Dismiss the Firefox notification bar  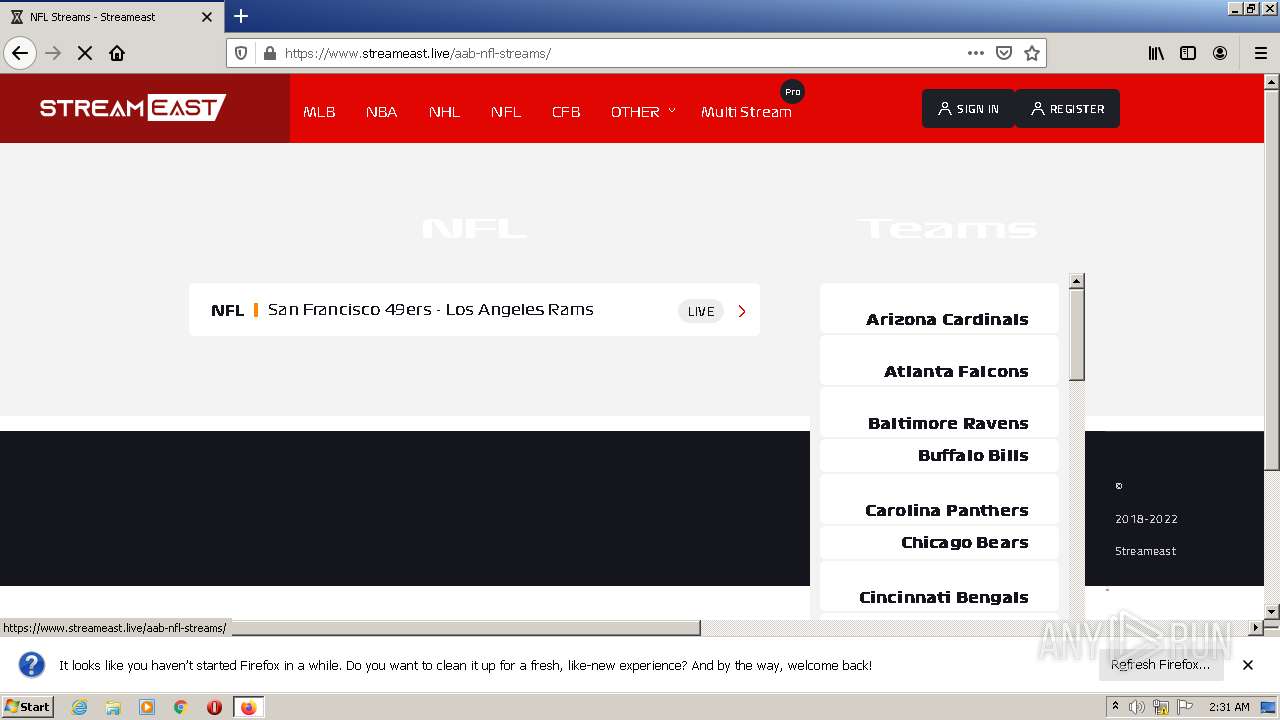(x=1248, y=665)
